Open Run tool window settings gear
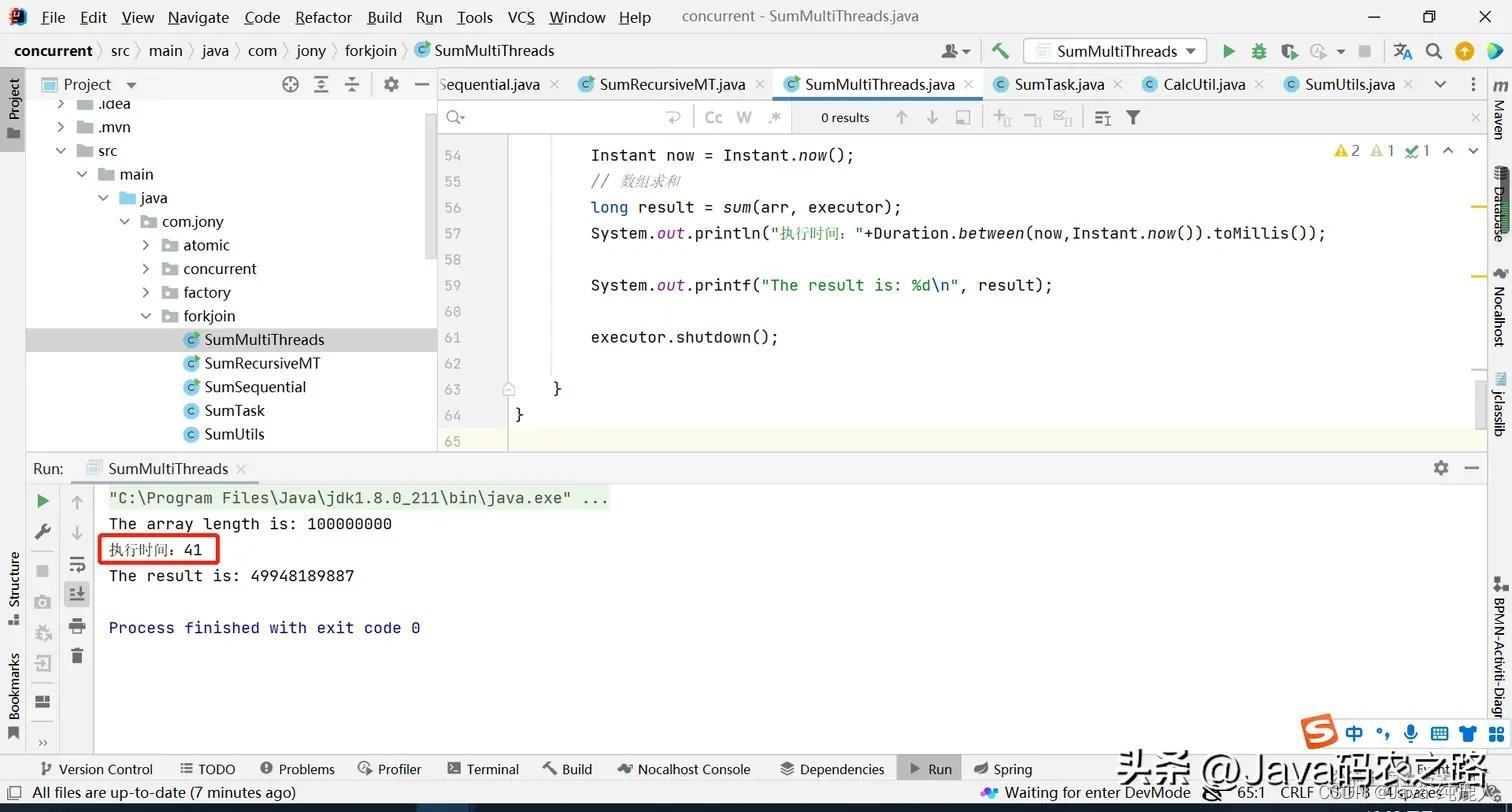The height and width of the screenshot is (812, 1512). point(1441,468)
